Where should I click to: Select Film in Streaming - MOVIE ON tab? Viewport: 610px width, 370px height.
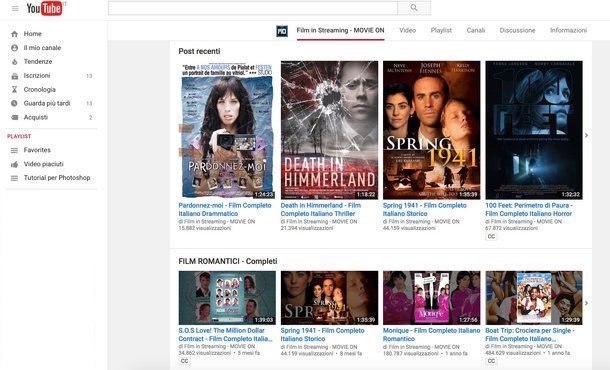click(340, 30)
